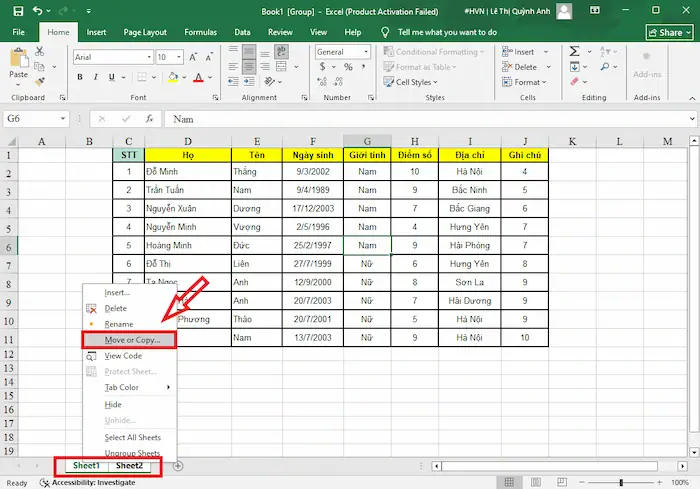The image size is (700, 489).
Task: Open the Formulas ribbon tab
Action: pos(199,32)
